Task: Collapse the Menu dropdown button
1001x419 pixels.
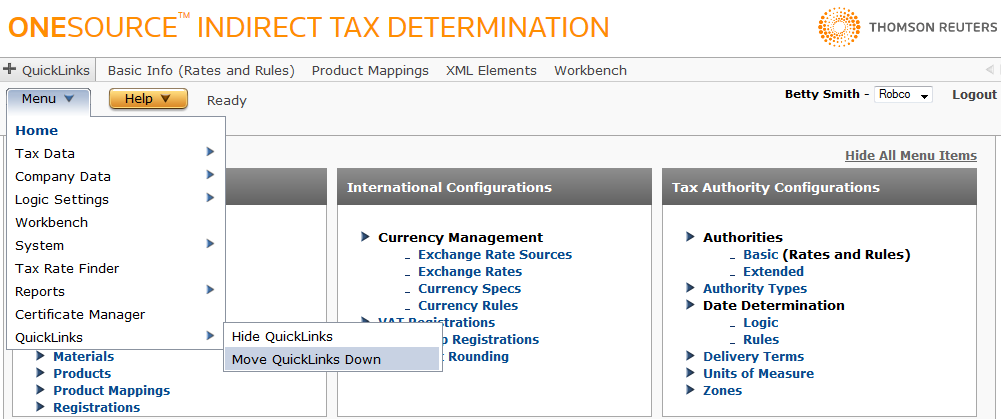Action: tap(48, 99)
